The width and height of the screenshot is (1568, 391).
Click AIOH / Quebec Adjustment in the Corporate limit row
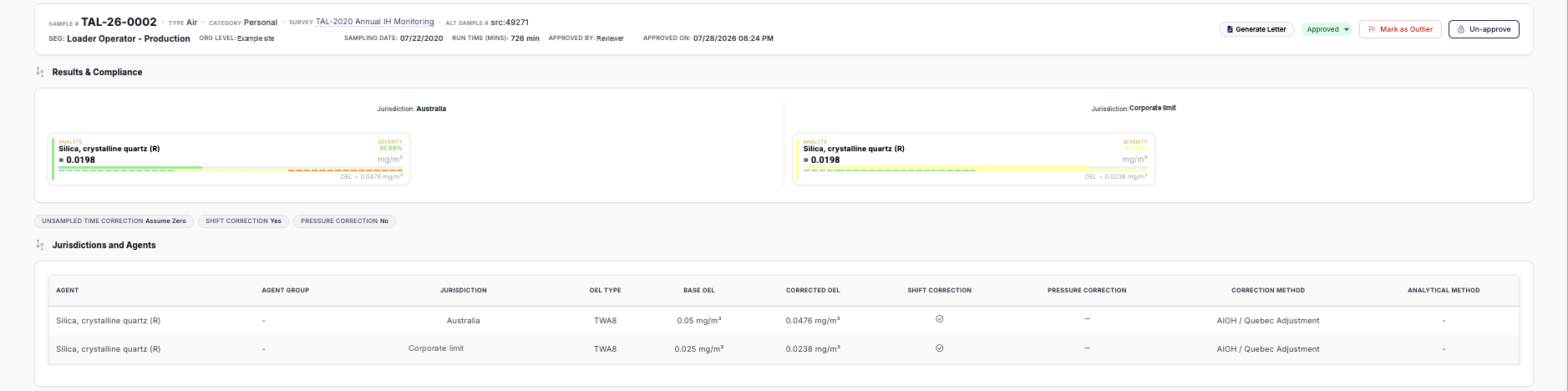(x=1268, y=349)
